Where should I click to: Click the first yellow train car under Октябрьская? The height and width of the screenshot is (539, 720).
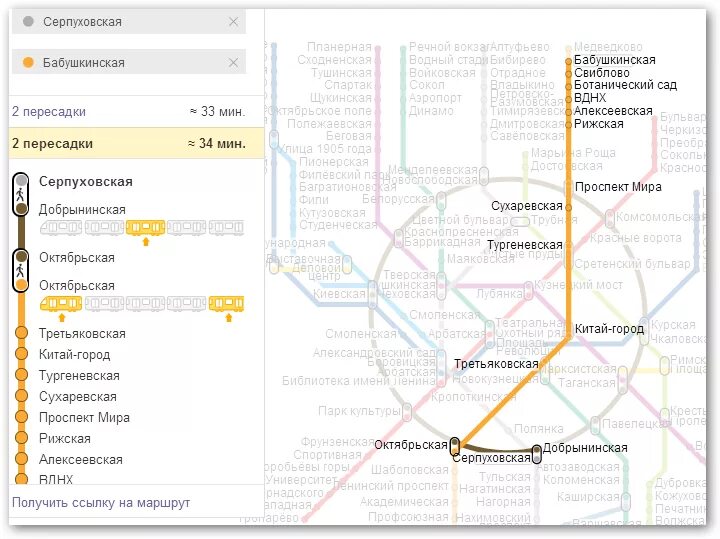[61, 303]
